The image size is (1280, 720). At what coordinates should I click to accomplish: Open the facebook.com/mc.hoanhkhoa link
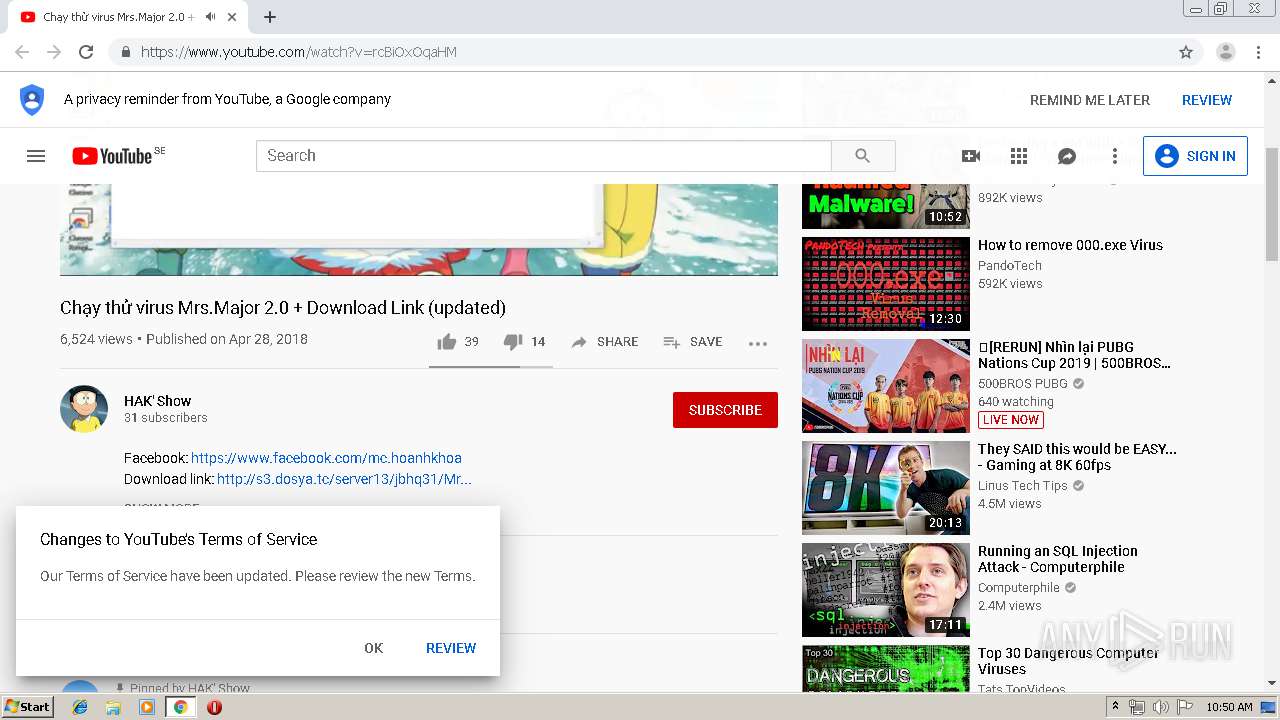326,458
